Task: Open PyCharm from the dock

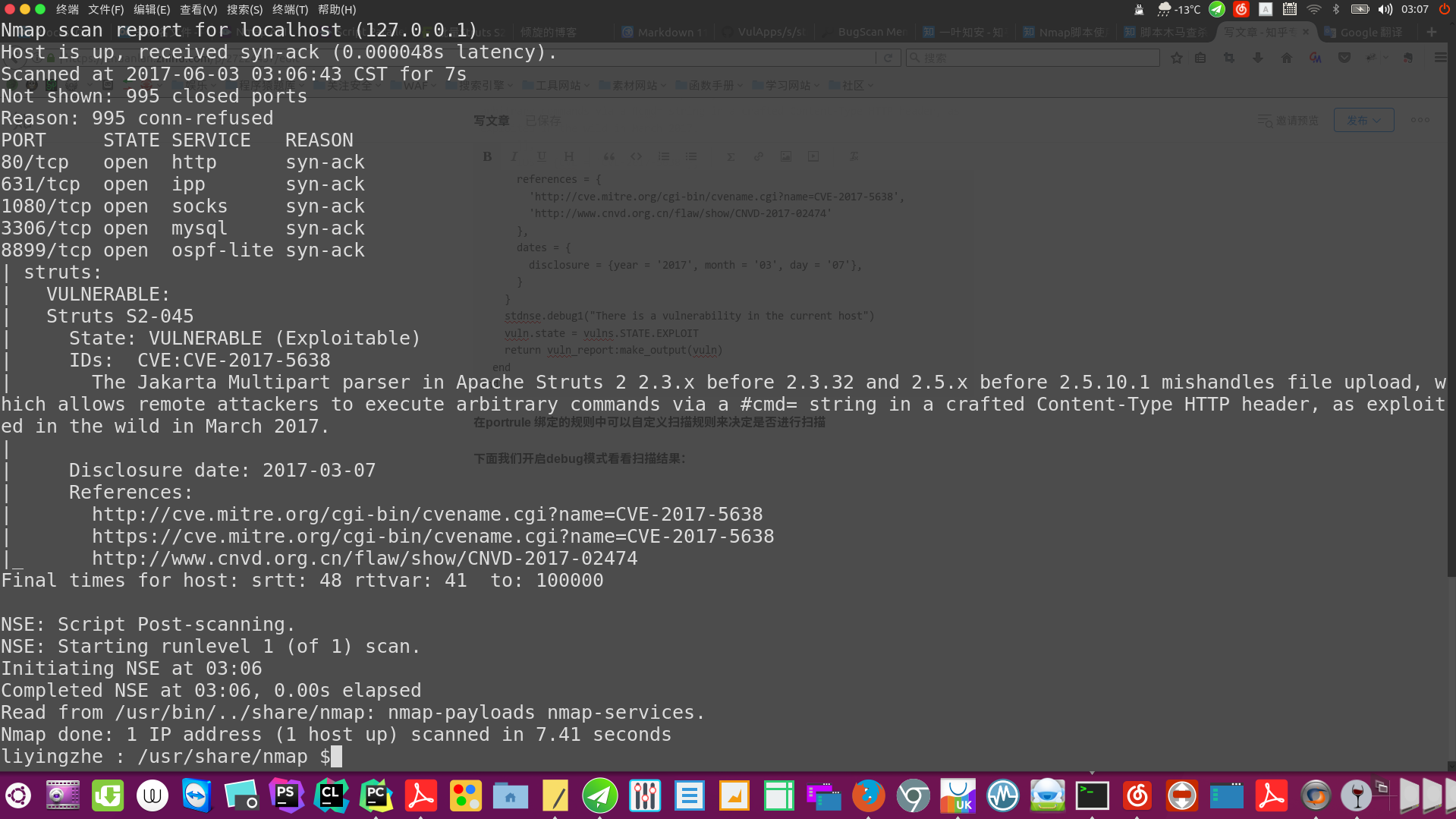Action: coord(376,795)
